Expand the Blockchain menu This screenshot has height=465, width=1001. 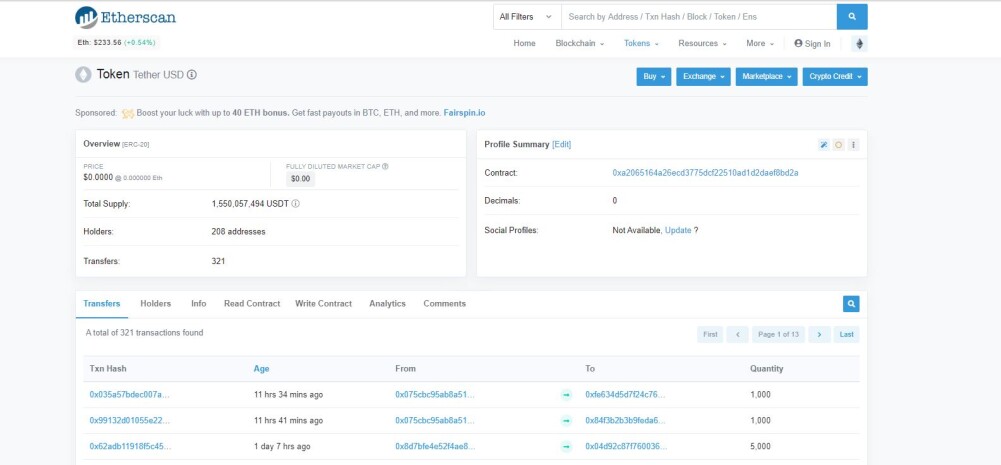pyautogui.click(x=580, y=43)
